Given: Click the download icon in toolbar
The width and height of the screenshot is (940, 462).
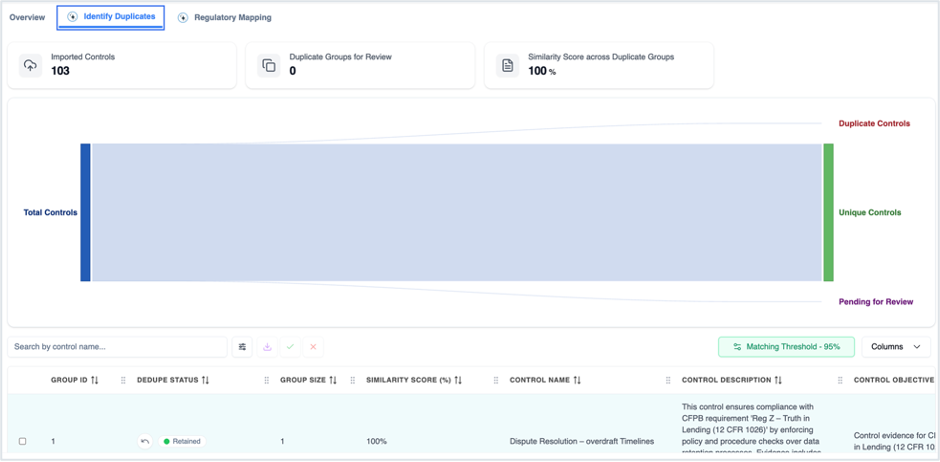Looking at the screenshot, I should [267, 346].
